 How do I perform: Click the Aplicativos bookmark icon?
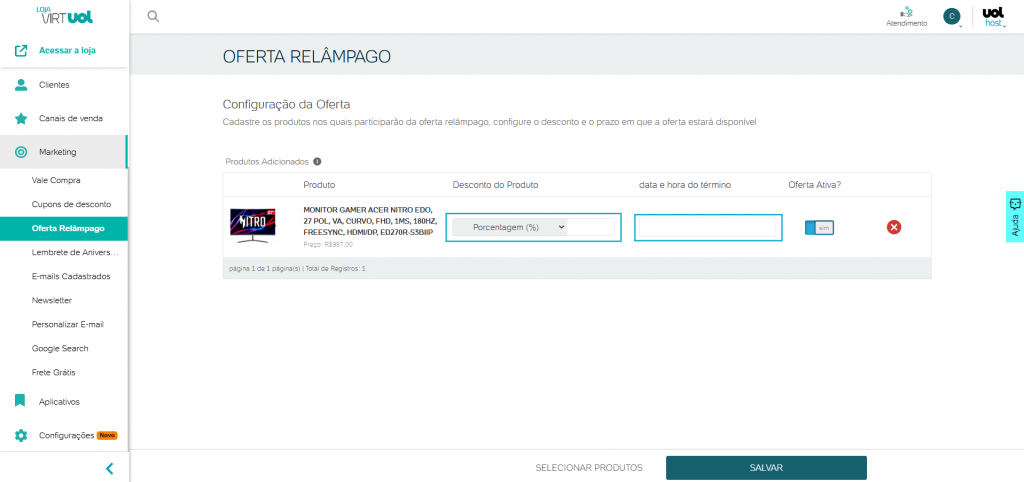pos(21,401)
